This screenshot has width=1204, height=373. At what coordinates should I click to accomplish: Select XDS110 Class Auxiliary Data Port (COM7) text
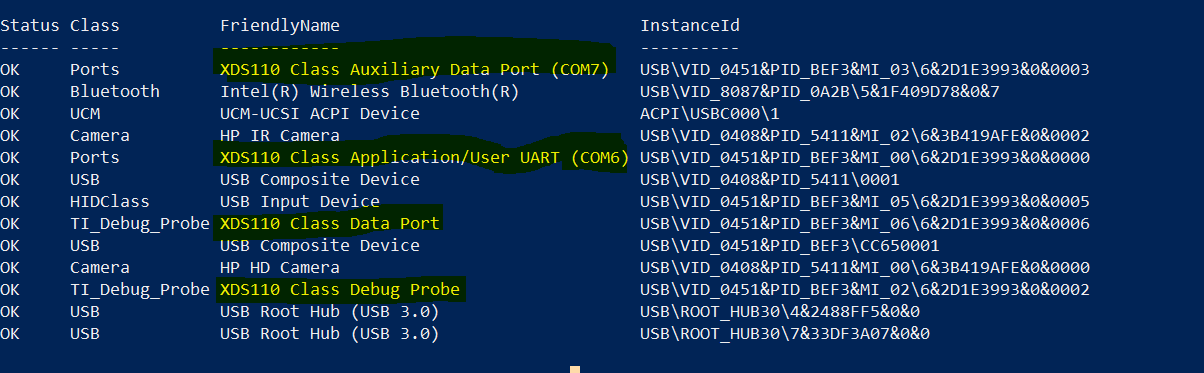pyautogui.click(x=415, y=70)
